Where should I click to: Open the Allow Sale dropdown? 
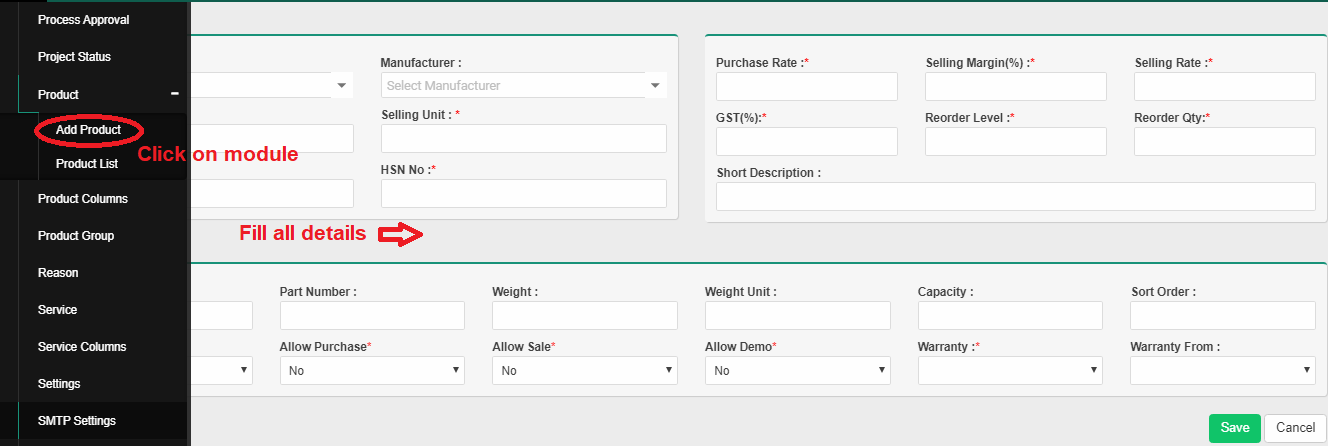[x=584, y=370]
